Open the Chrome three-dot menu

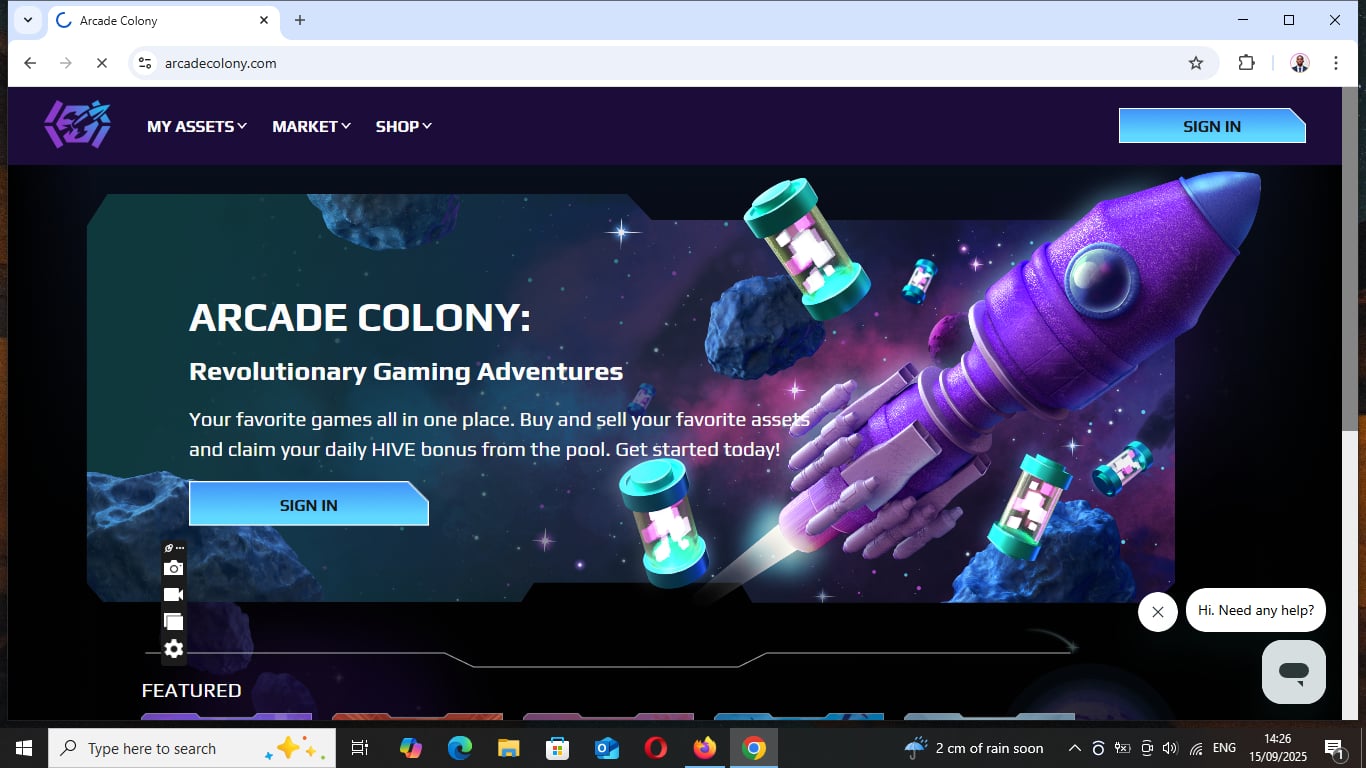pos(1336,63)
